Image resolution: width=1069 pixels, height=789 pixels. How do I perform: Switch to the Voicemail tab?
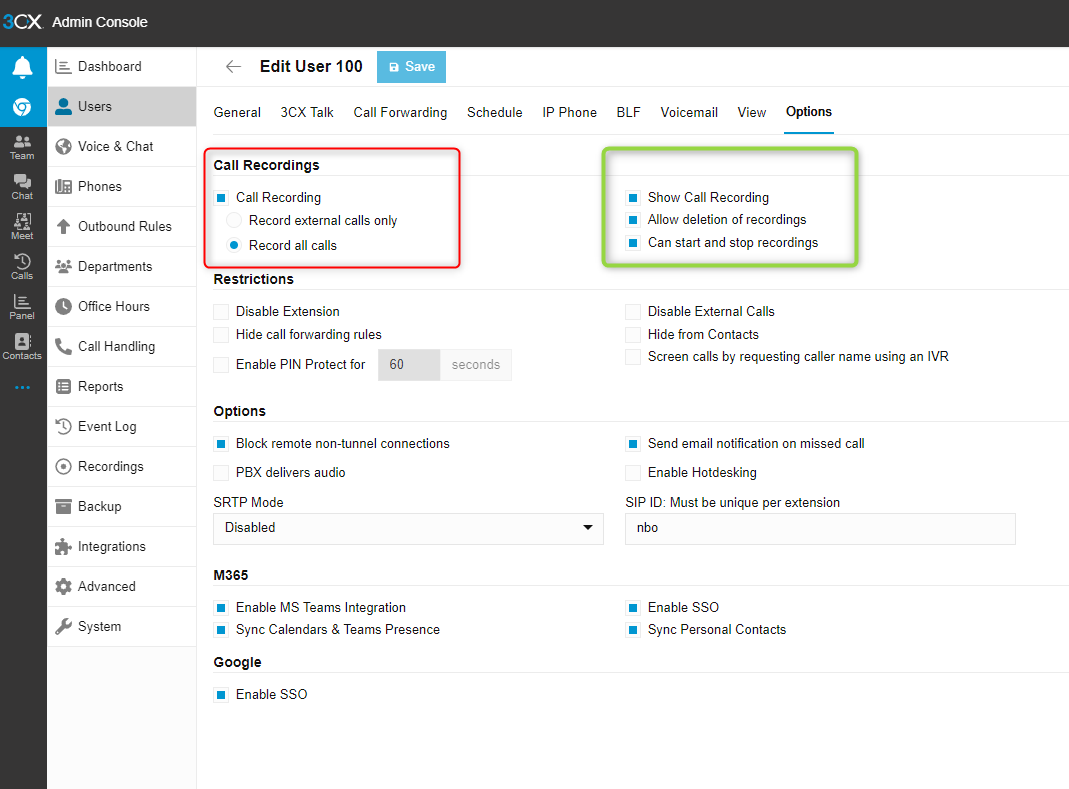689,113
